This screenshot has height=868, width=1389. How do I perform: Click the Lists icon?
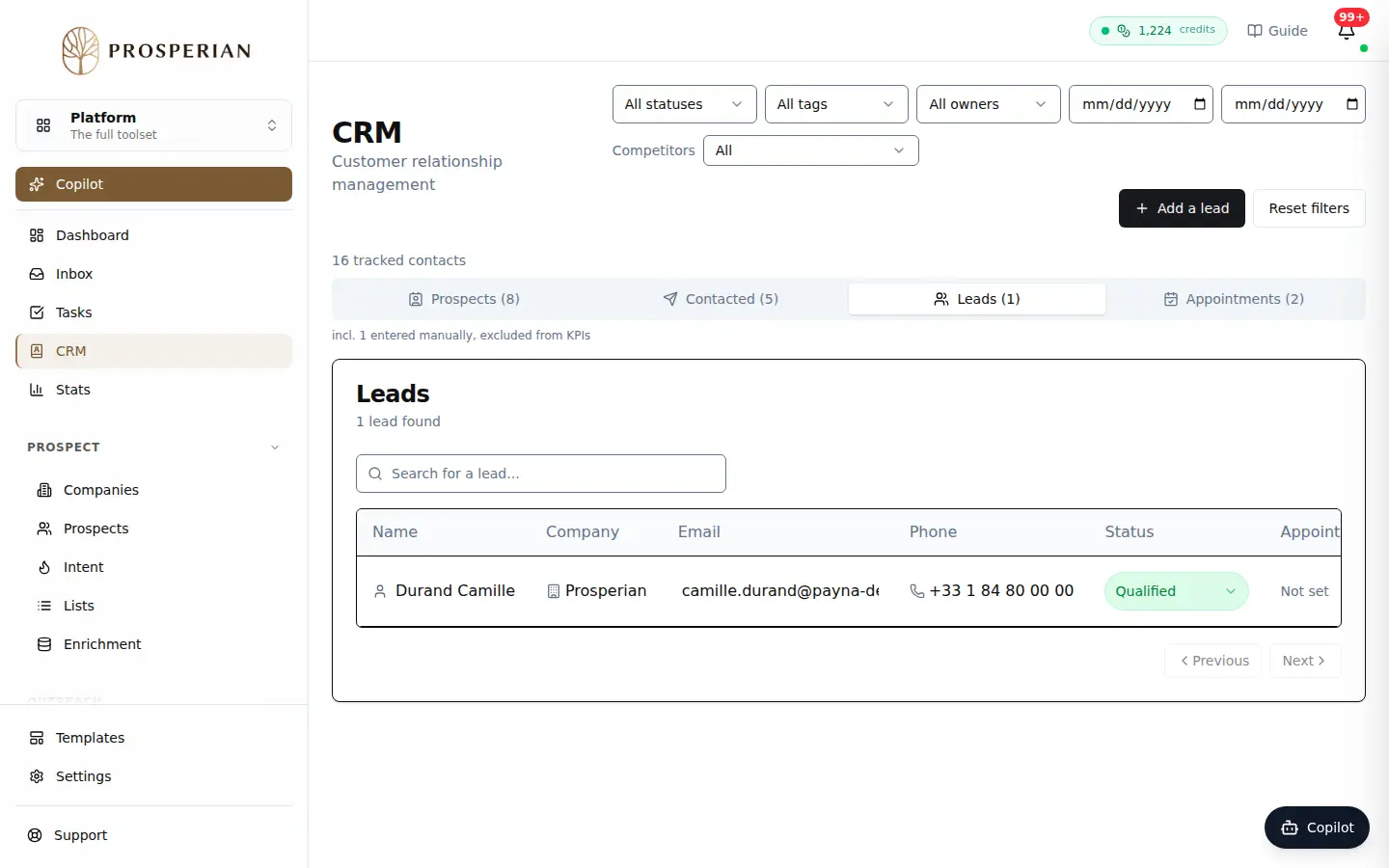[x=44, y=606]
